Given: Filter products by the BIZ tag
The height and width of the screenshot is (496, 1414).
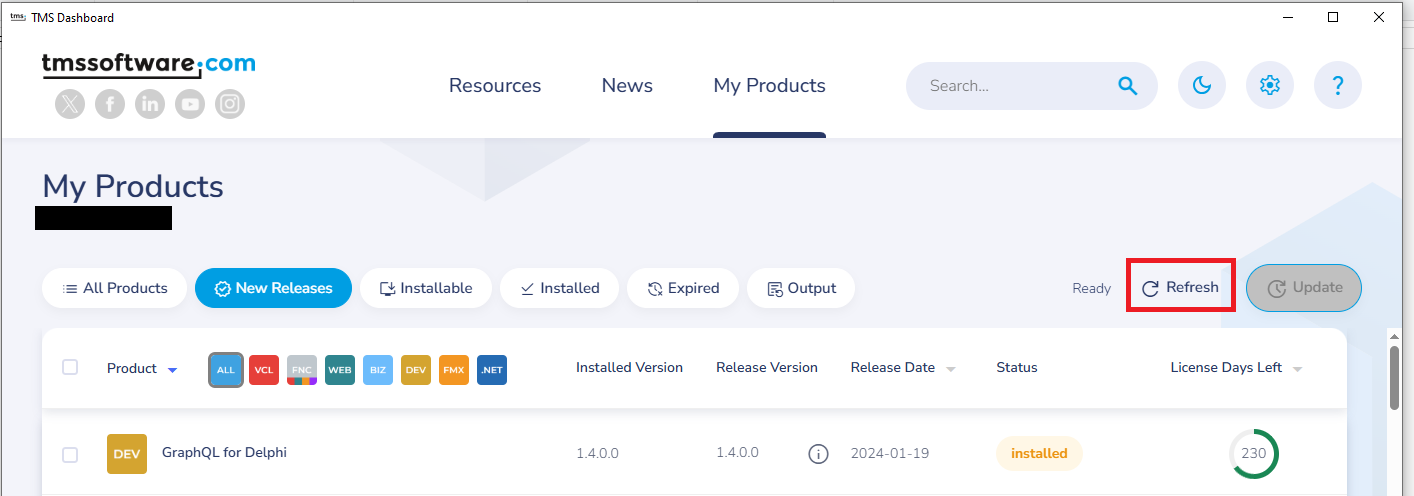Looking at the screenshot, I should [x=378, y=370].
